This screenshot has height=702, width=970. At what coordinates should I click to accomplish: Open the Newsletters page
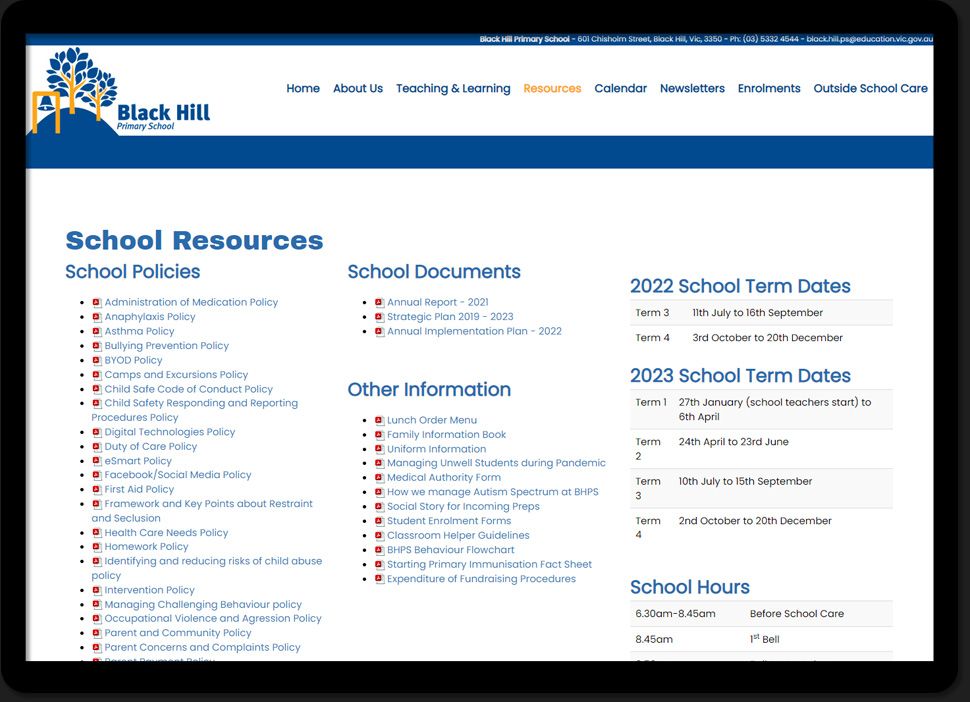click(692, 89)
